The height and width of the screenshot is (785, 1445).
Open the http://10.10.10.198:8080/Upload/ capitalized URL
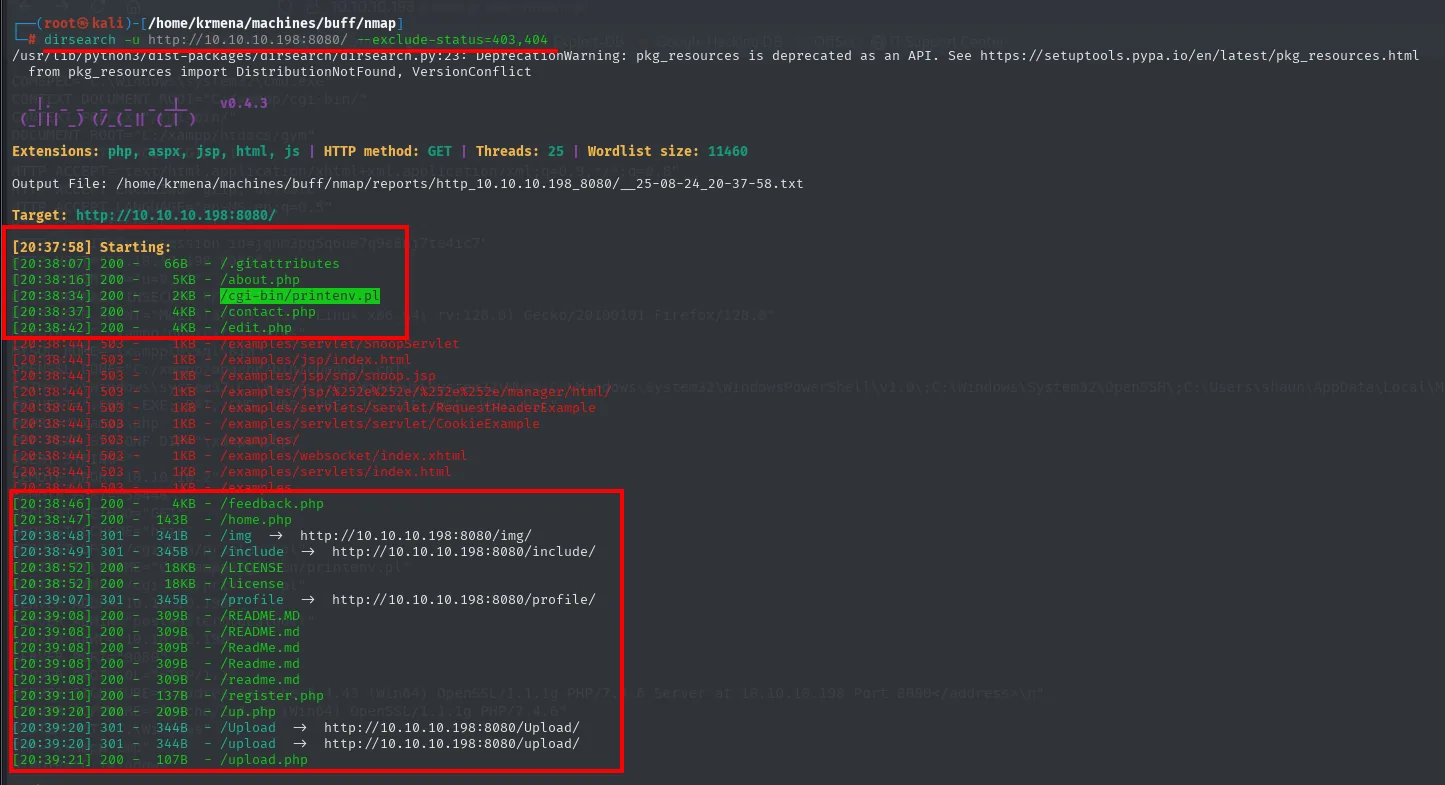(451, 728)
